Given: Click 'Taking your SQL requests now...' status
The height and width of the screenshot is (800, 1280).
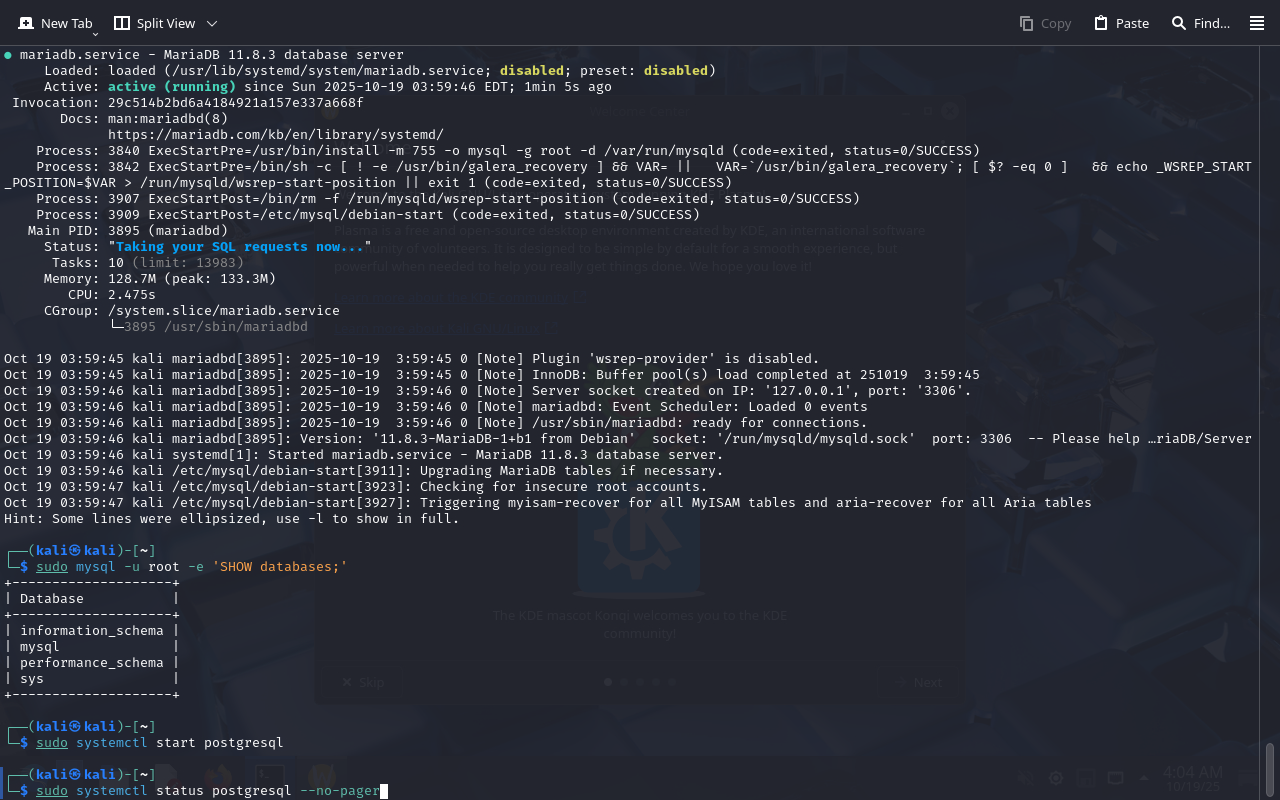Looking at the screenshot, I should 240,247.
